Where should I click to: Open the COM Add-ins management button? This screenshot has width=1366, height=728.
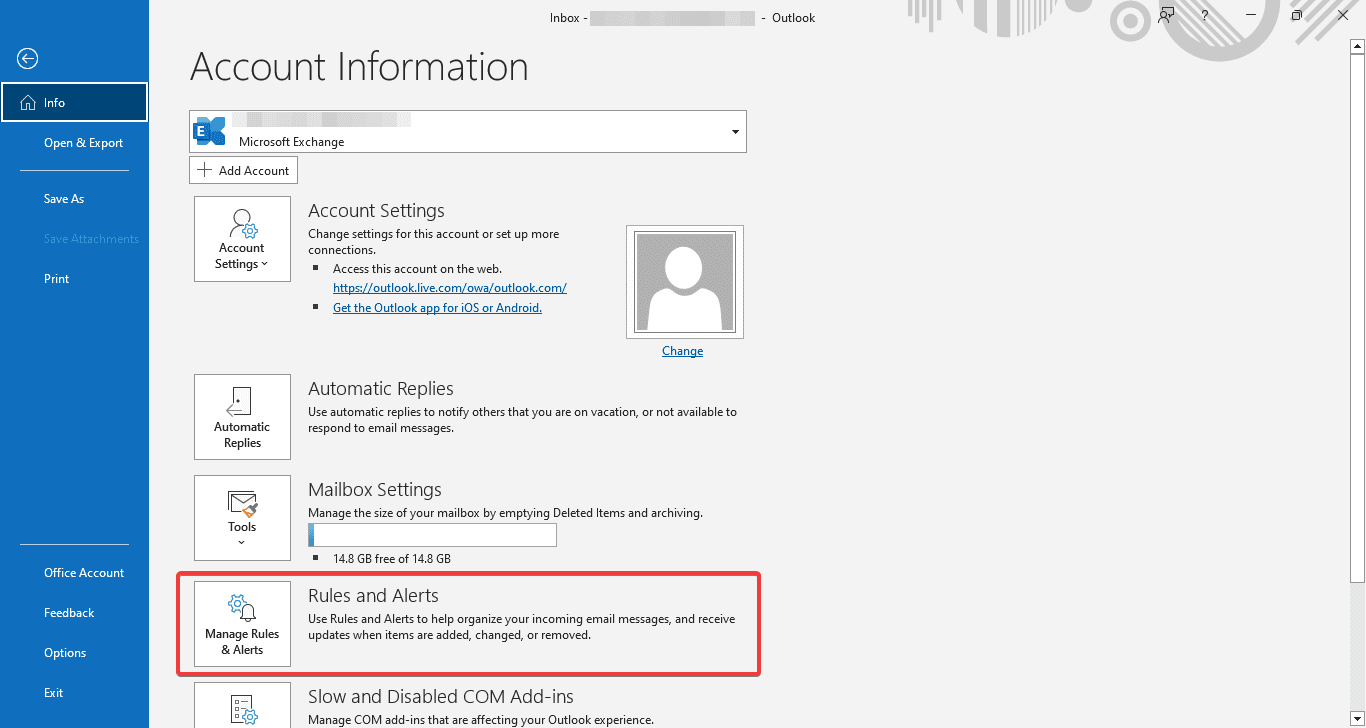point(242,705)
